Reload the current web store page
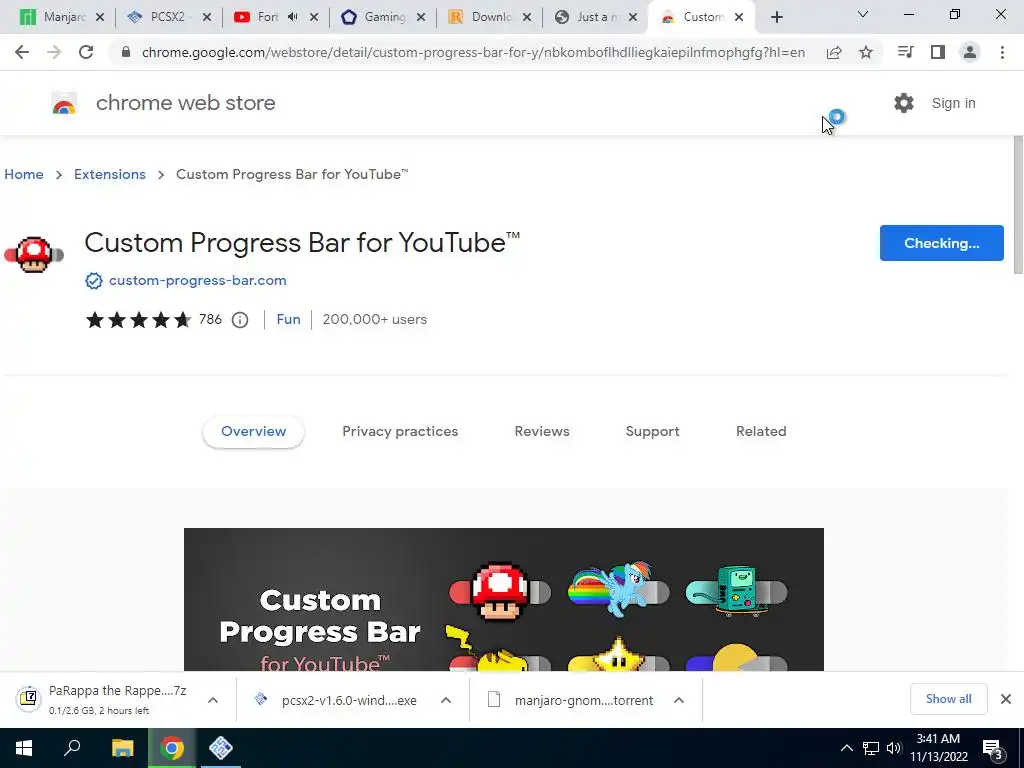This screenshot has width=1024, height=768. pos(86,52)
